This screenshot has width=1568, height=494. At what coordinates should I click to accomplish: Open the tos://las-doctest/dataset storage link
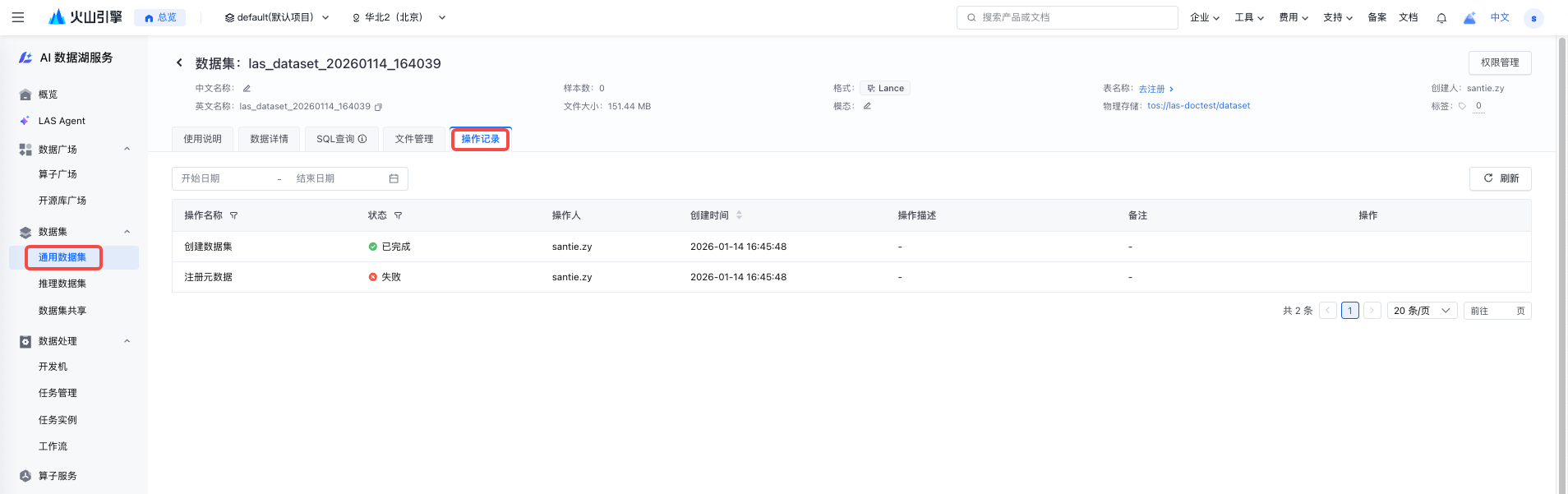[x=1198, y=106]
